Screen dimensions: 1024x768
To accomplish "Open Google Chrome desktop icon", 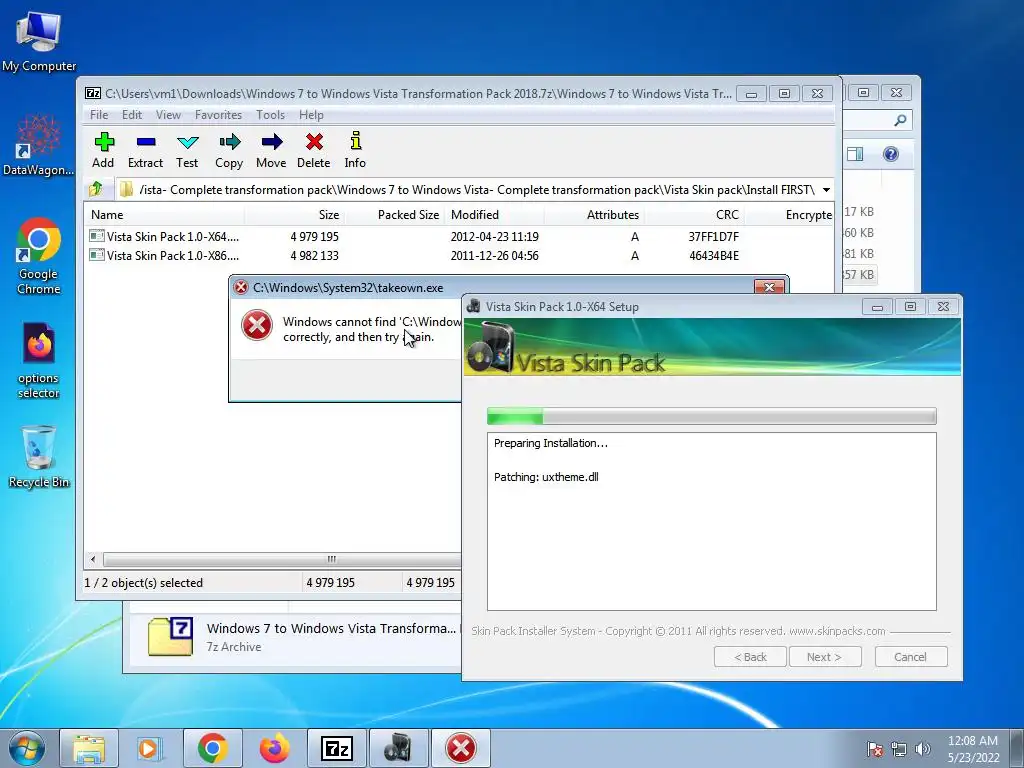I will [39, 256].
